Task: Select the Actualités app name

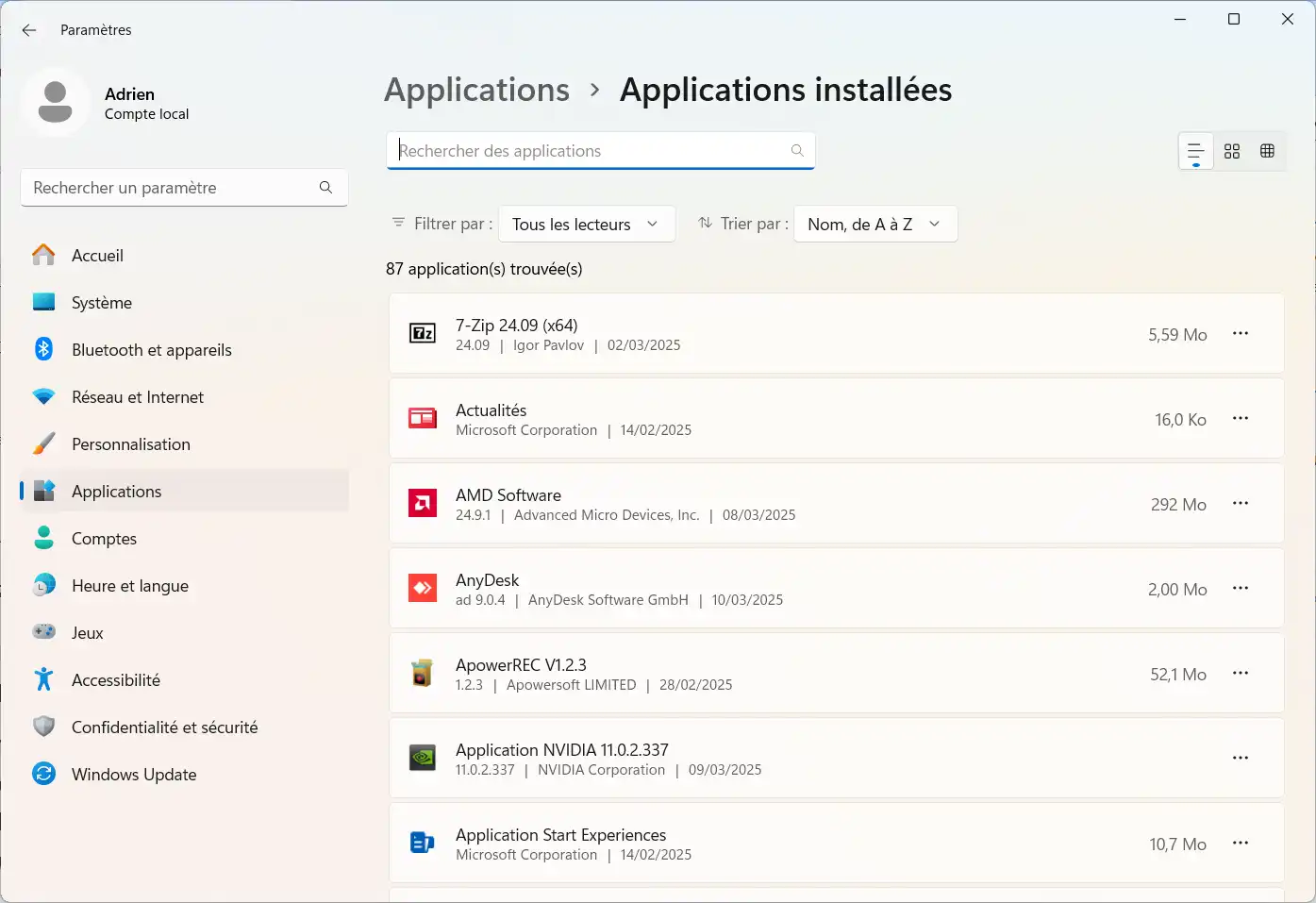Action: pyautogui.click(x=491, y=410)
